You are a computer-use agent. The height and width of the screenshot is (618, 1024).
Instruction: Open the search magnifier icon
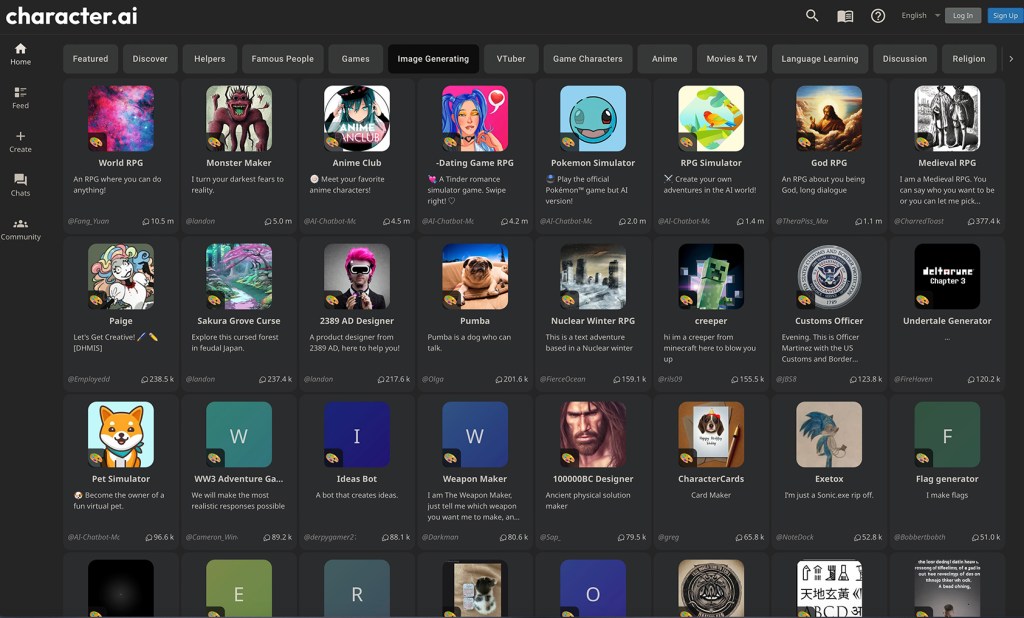coord(812,16)
